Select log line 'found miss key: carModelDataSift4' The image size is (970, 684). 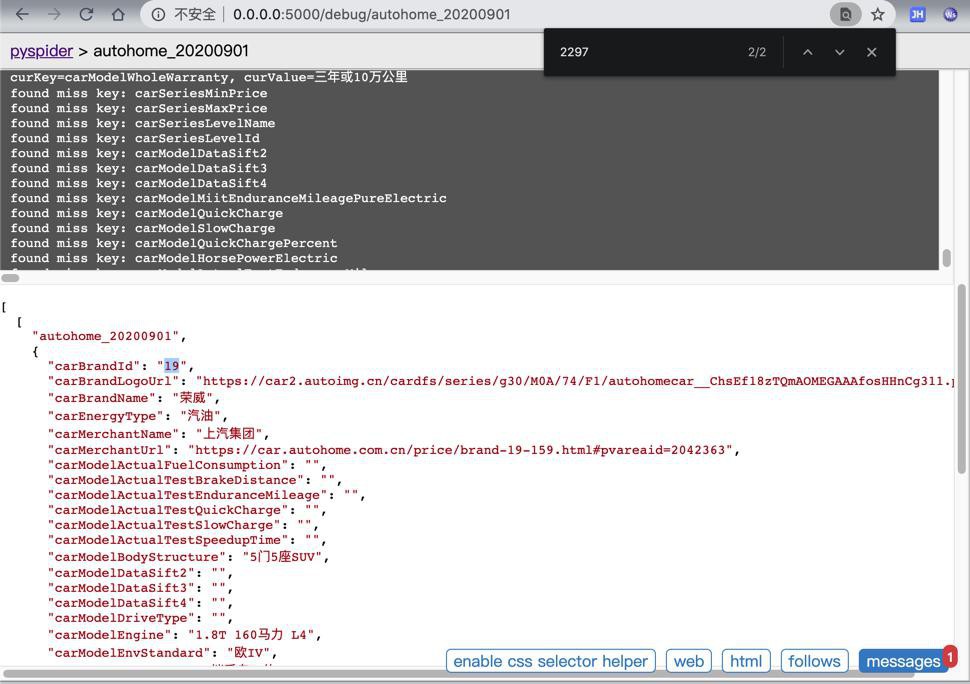coord(139,183)
